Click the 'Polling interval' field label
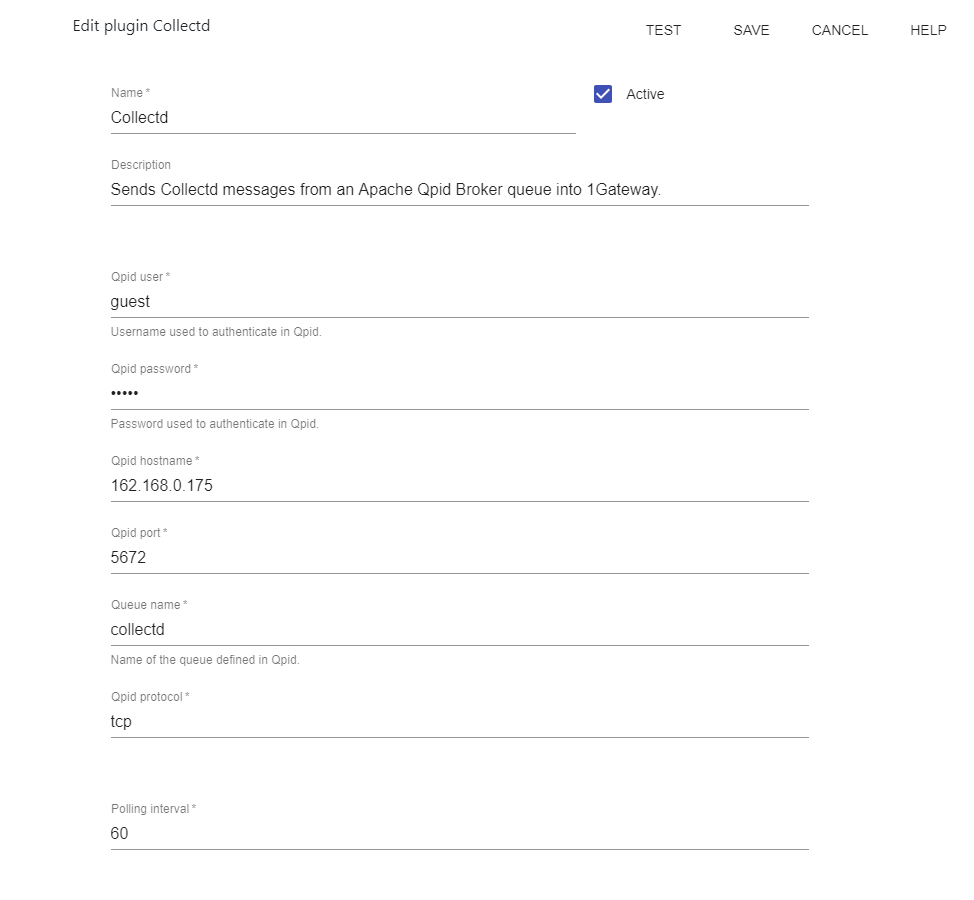Image resolution: width=974 pixels, height=900 pixels. pos(150,808)
